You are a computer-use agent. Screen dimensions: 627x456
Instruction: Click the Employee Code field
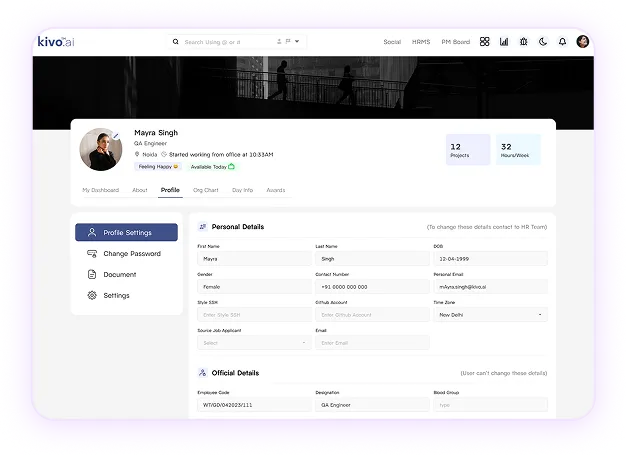[254, 405]
